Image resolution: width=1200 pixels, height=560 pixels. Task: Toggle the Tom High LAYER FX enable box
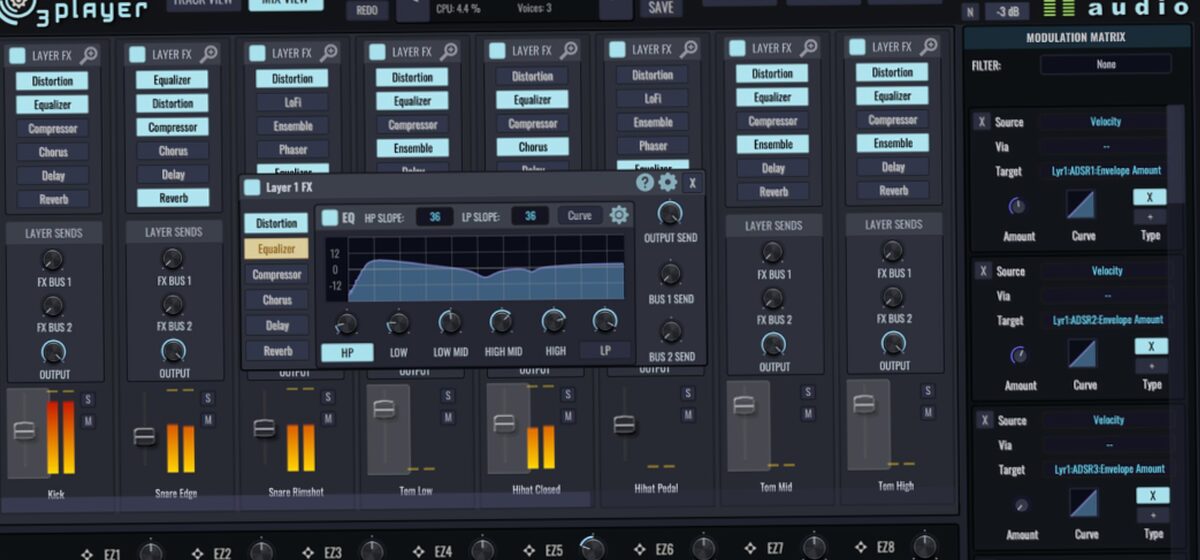(857, 47)
